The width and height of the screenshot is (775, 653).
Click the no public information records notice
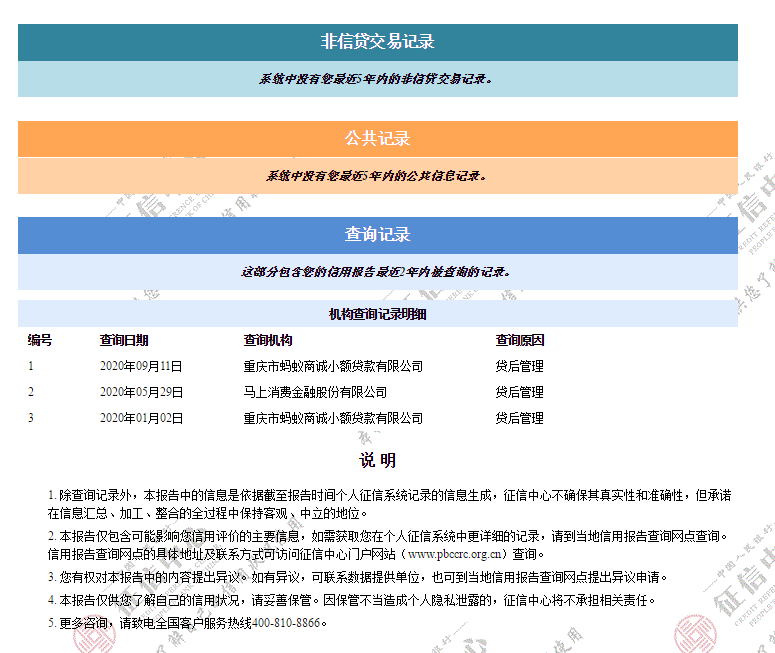point(376,176)
